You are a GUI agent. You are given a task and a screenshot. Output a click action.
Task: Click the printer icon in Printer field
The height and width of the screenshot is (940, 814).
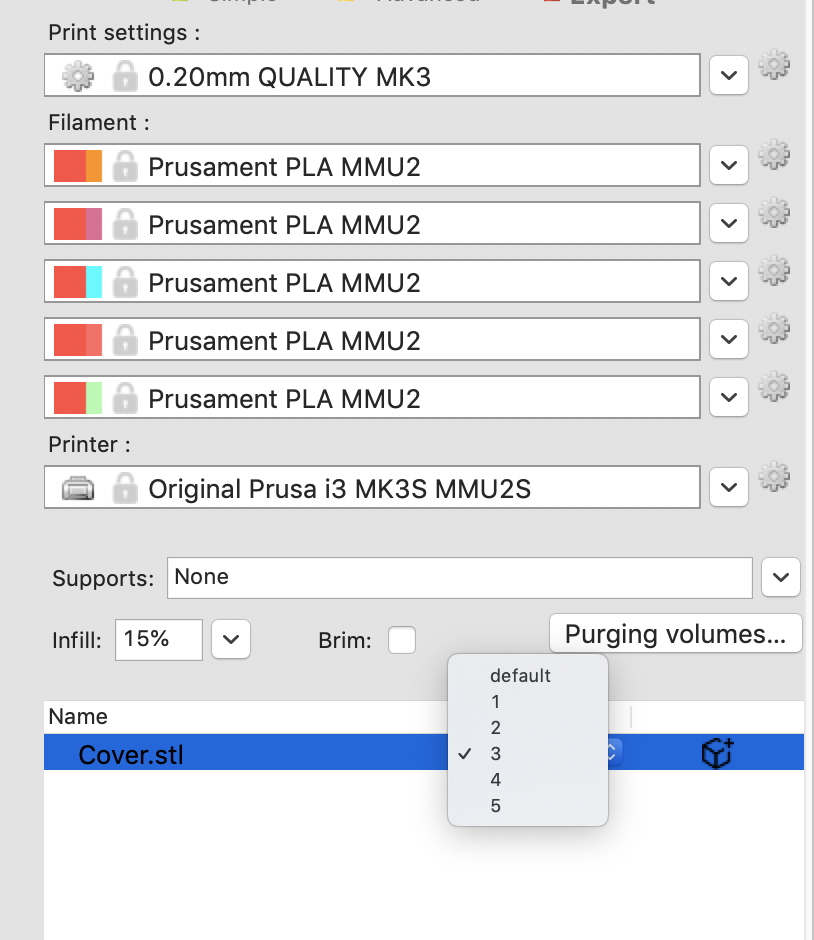tap(78, 489)
